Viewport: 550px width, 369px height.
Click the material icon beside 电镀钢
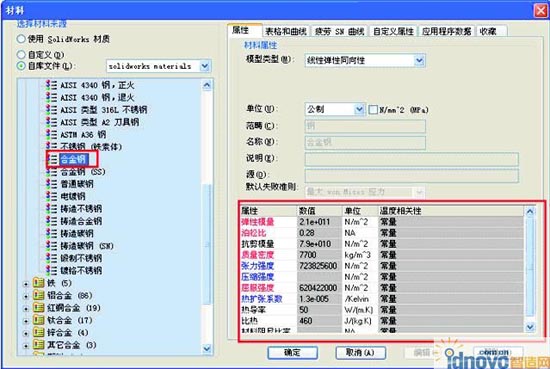[51, 196]
